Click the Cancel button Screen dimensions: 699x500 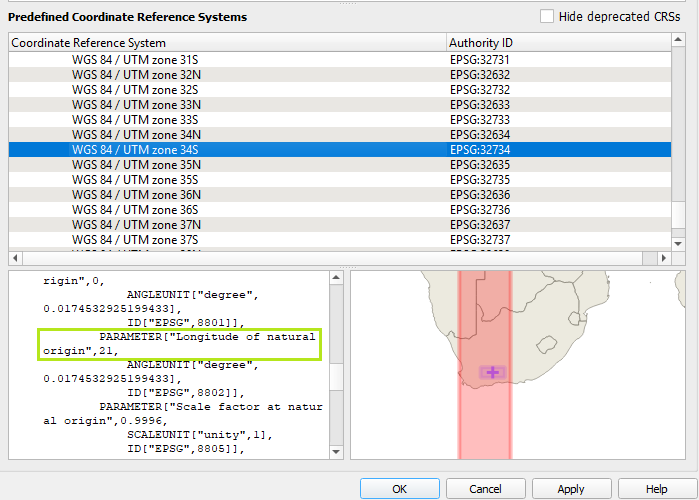485,489
